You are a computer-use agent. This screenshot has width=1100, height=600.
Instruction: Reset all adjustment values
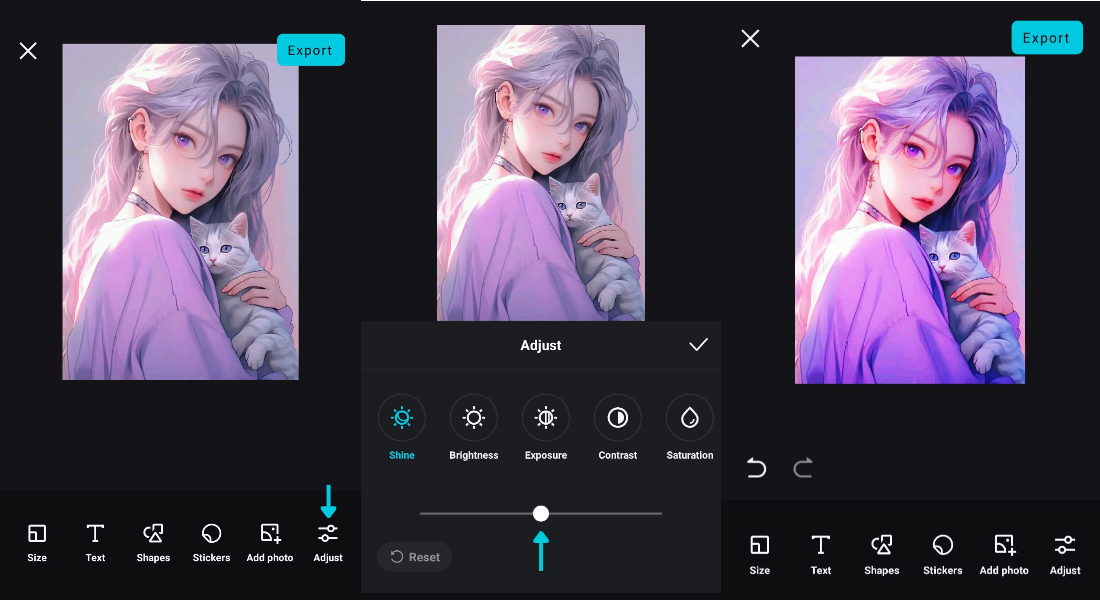(x=414, y=557)
